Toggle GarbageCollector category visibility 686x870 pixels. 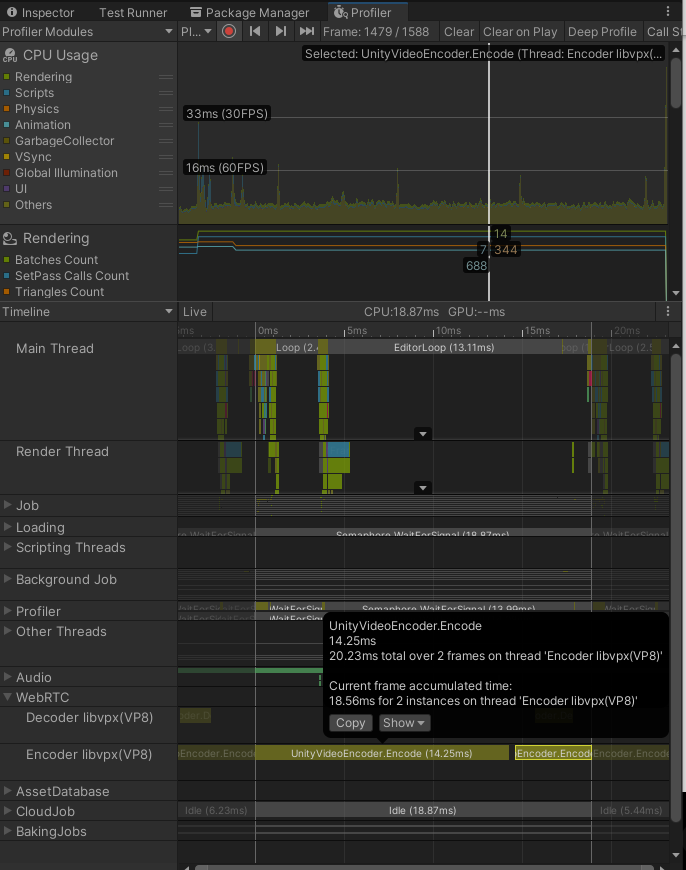tap(7, 141)
